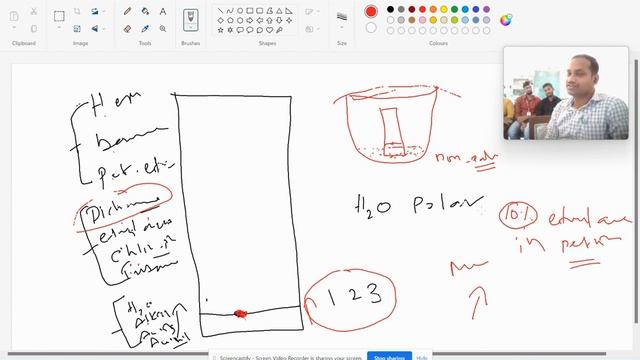This screenshot has width=640, height=360.
Task: Click the Stop sharing button
Action: 389,357
